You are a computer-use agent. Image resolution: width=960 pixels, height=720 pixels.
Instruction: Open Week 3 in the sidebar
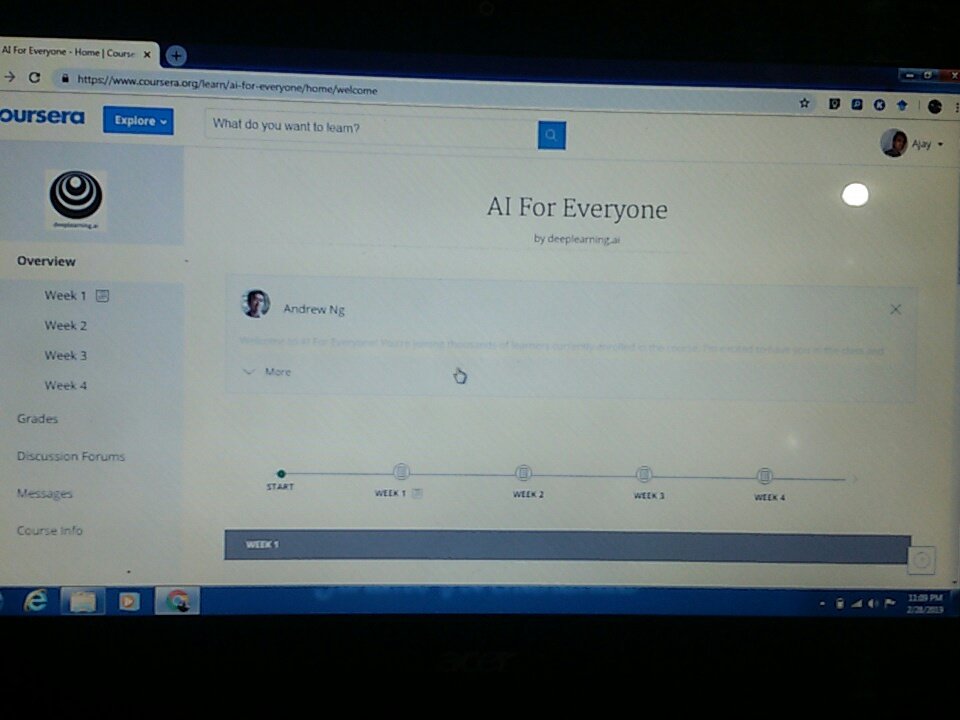coord(66,355)
